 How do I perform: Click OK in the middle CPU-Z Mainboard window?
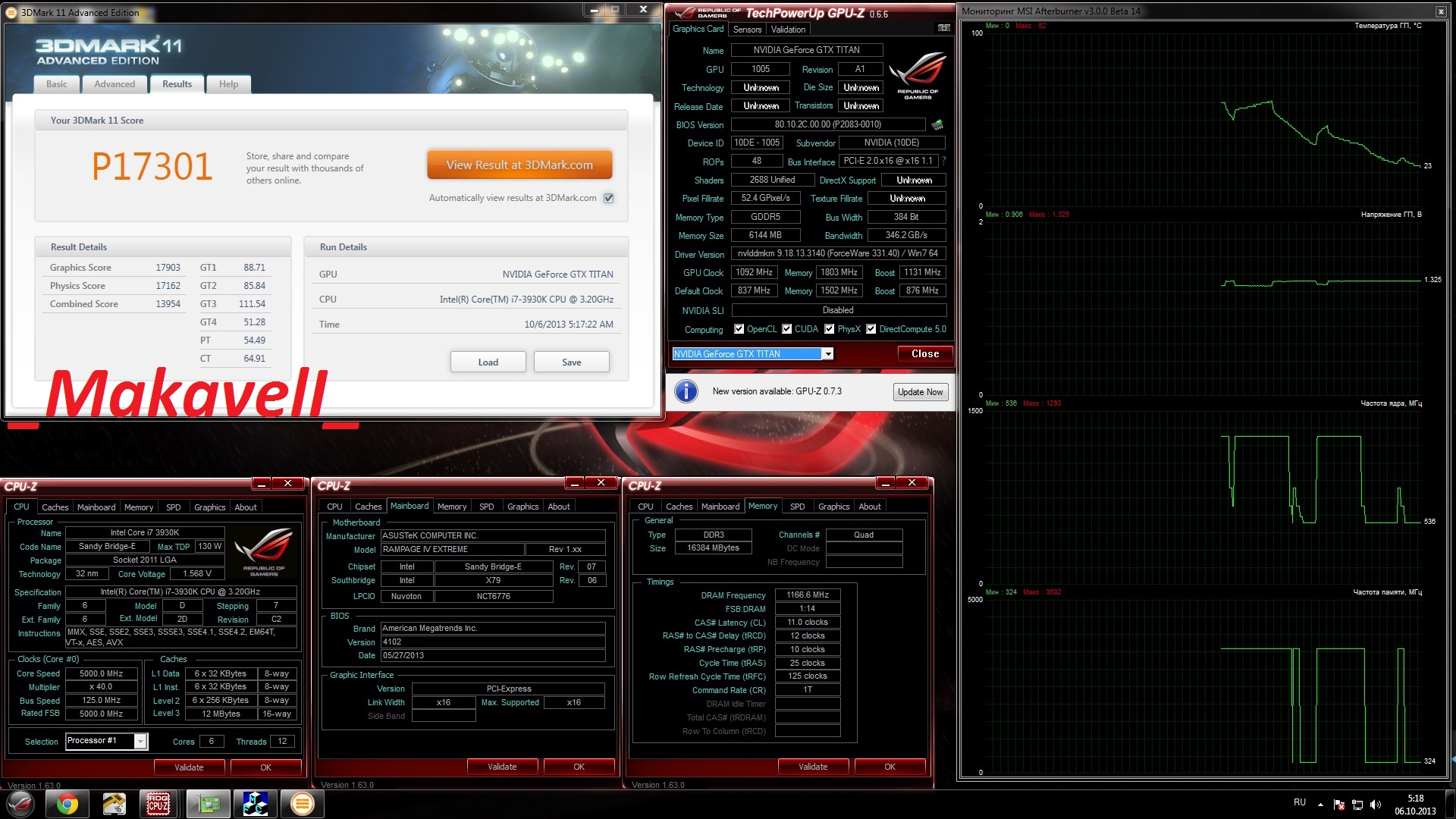[579, 767]
